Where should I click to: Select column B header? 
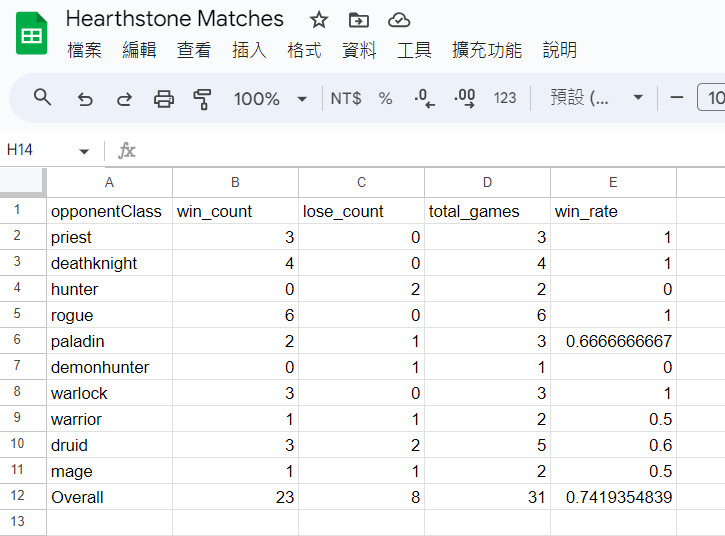point(235,182)
